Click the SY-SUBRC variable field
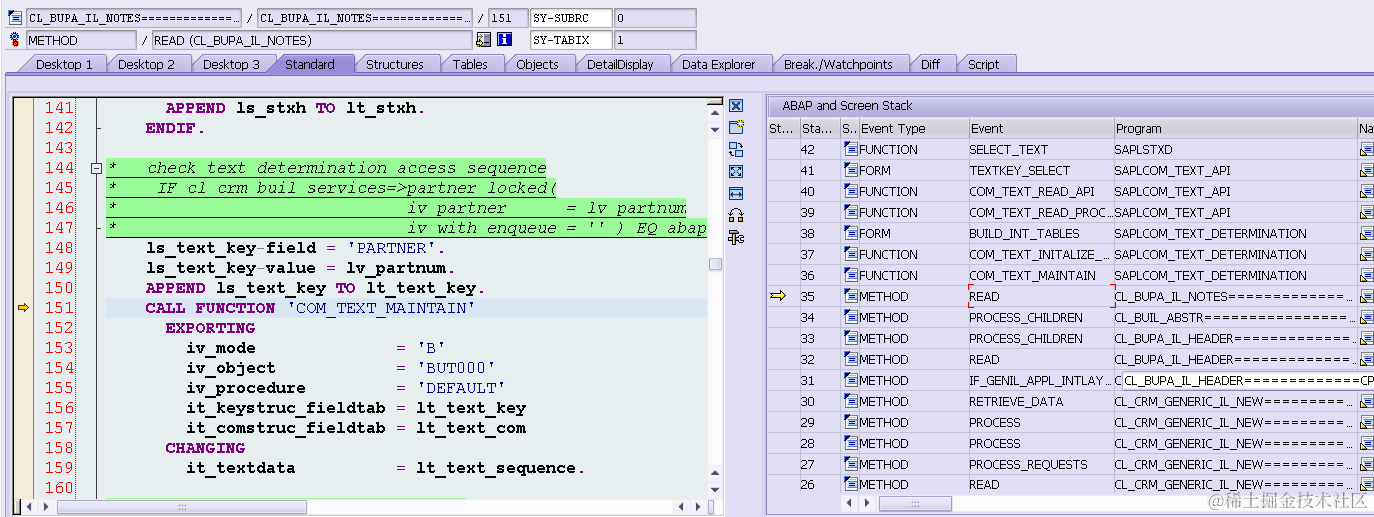This screenshot has height=517, width=1374. pos(571,18)
